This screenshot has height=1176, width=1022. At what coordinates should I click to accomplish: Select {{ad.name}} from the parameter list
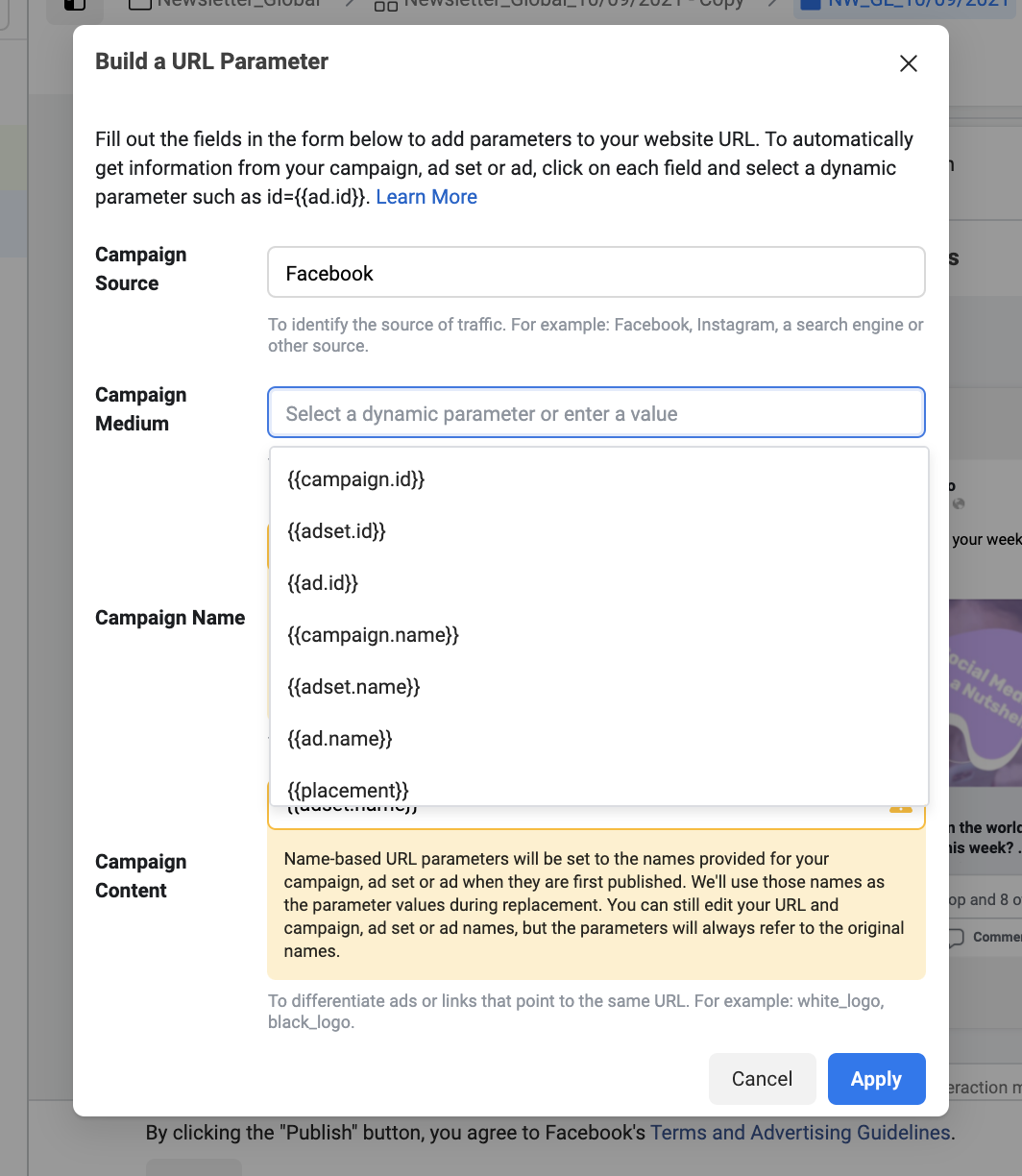[x=338, y=738]
